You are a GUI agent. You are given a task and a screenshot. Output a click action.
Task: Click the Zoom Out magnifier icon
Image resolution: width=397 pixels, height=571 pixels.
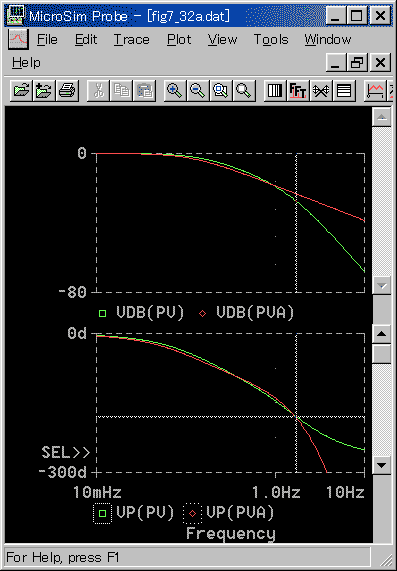pos(198,90)
